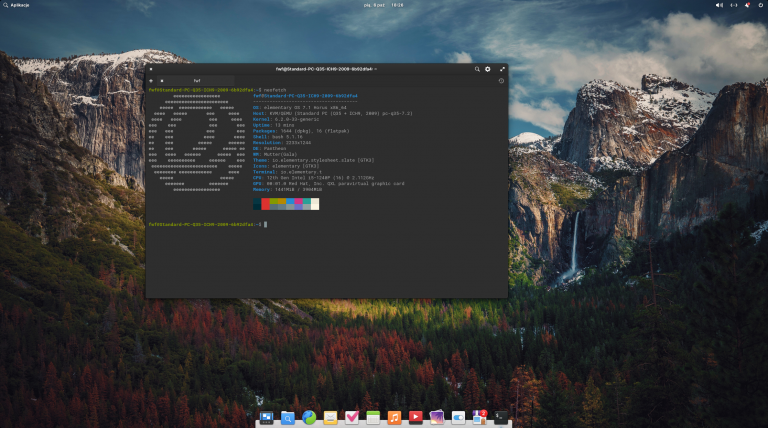Open the web browser globe icon
Image resolution: width=768 pixels, height=428 pixels.
(309, 417)
